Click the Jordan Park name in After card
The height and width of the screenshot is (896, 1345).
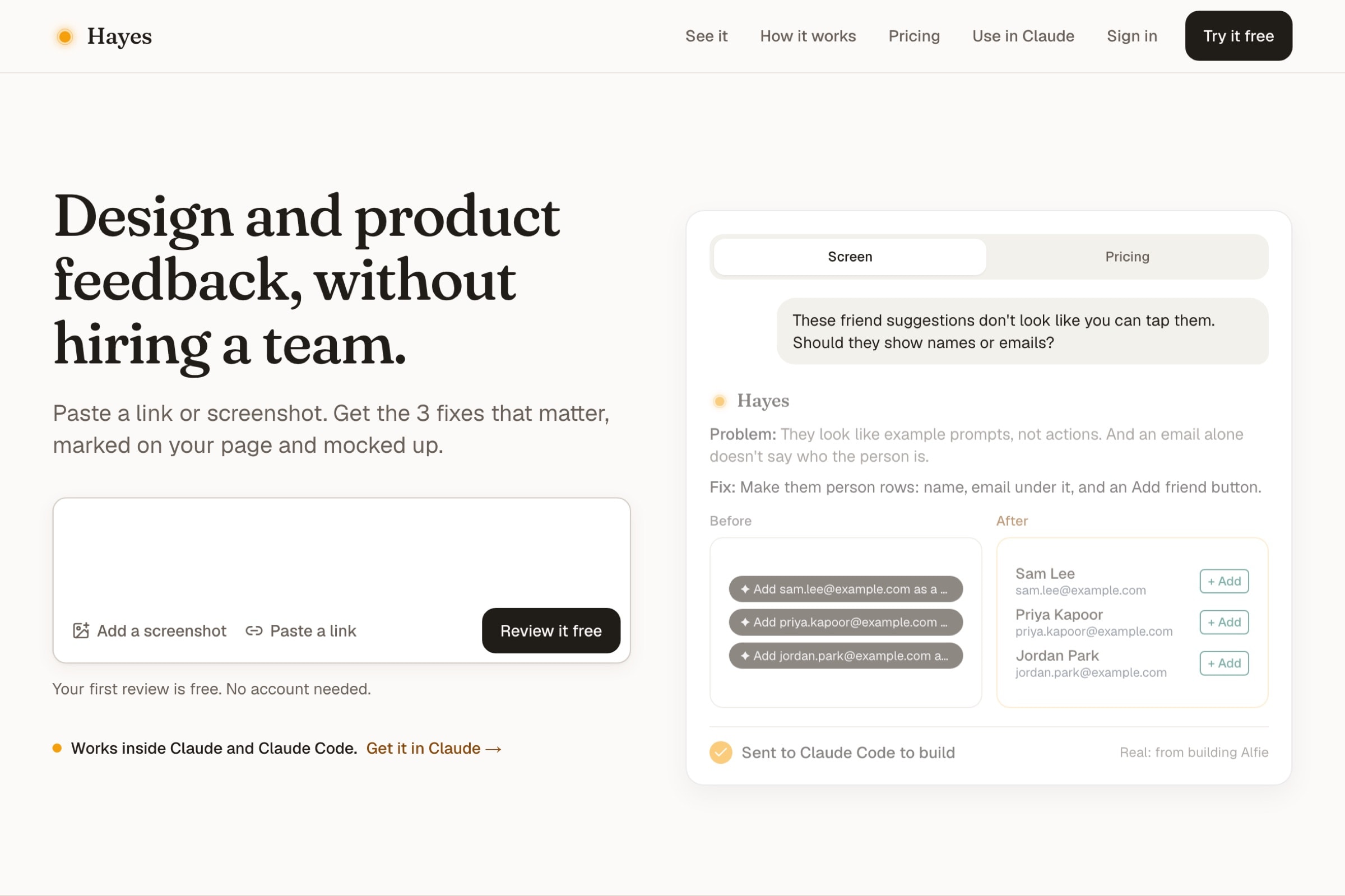1056,656
